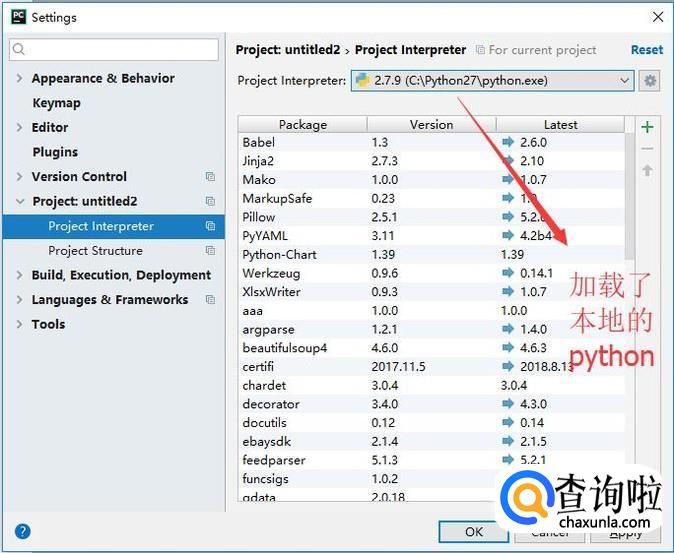Select the XlsxWriter package row

[431, 292]
